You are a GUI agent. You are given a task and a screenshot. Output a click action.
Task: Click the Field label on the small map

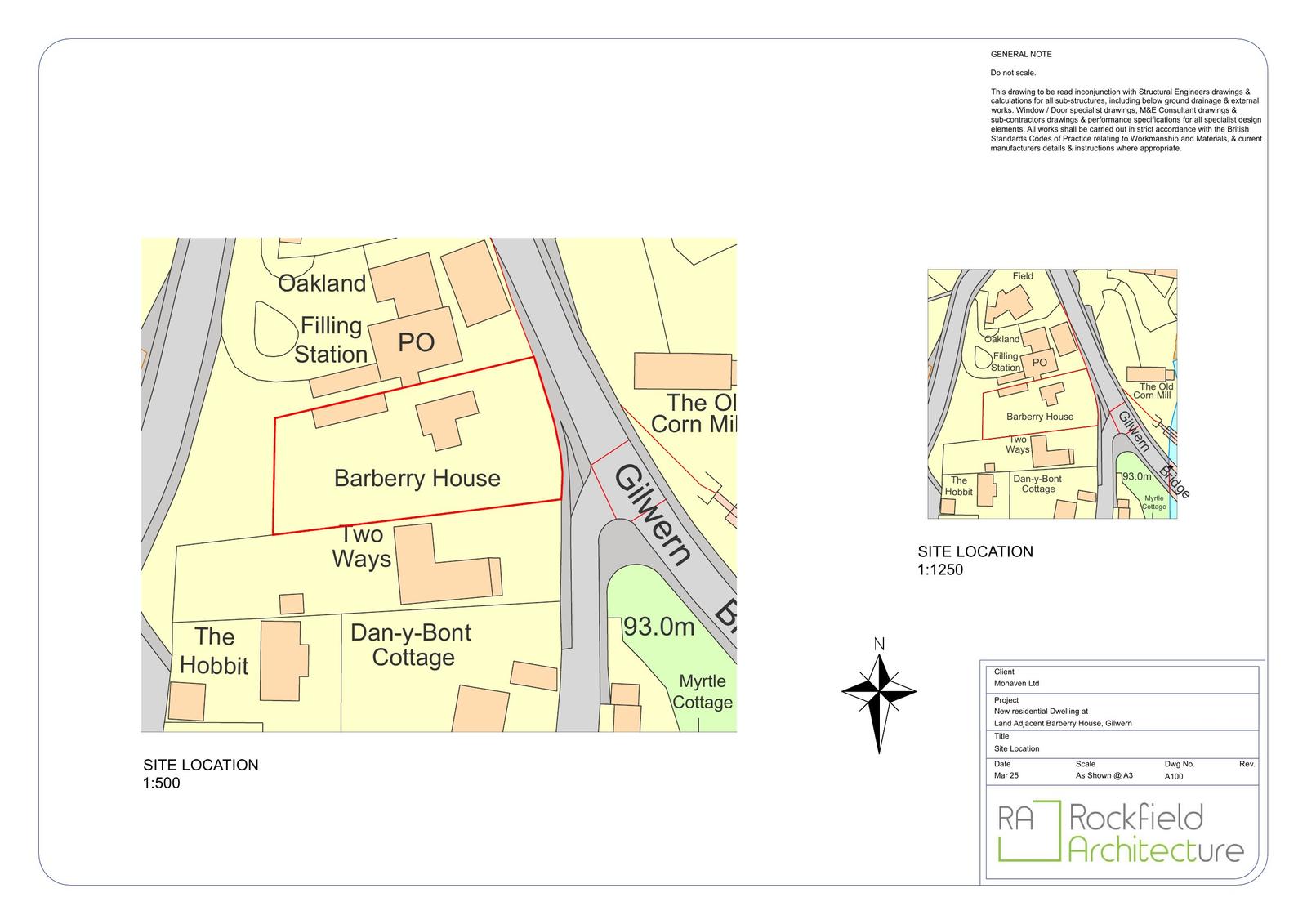(1023, 276)
